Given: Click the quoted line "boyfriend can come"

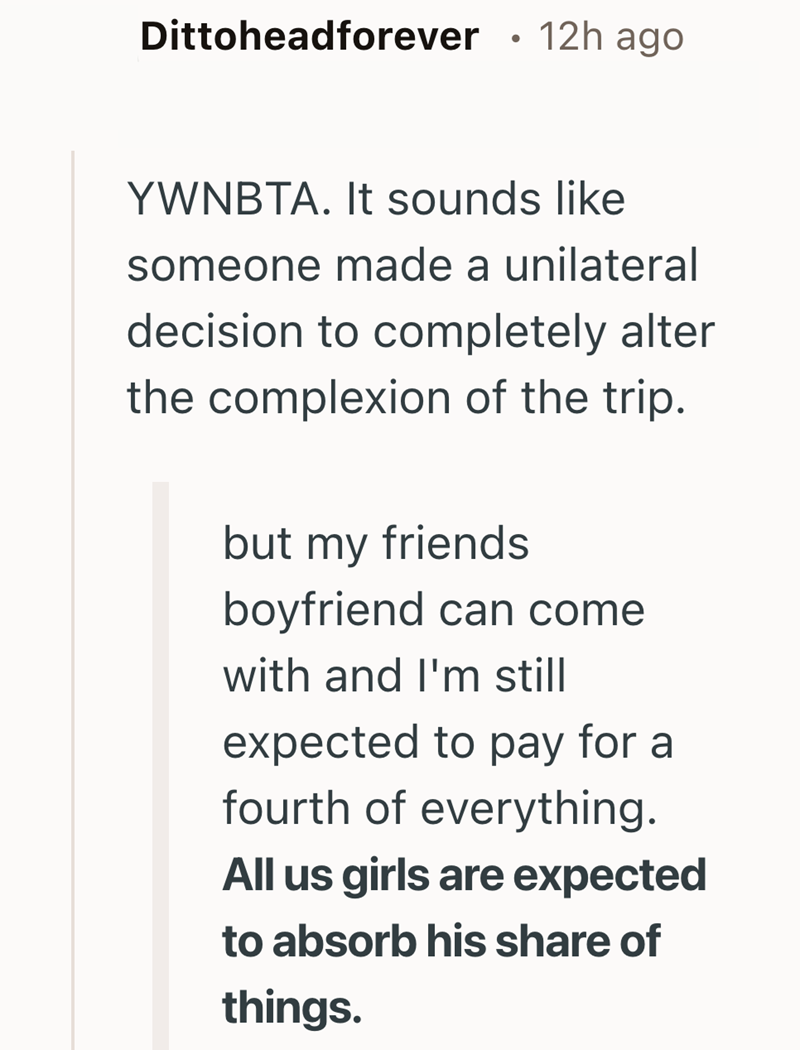Looking at the screenshot, I should 433,611.
